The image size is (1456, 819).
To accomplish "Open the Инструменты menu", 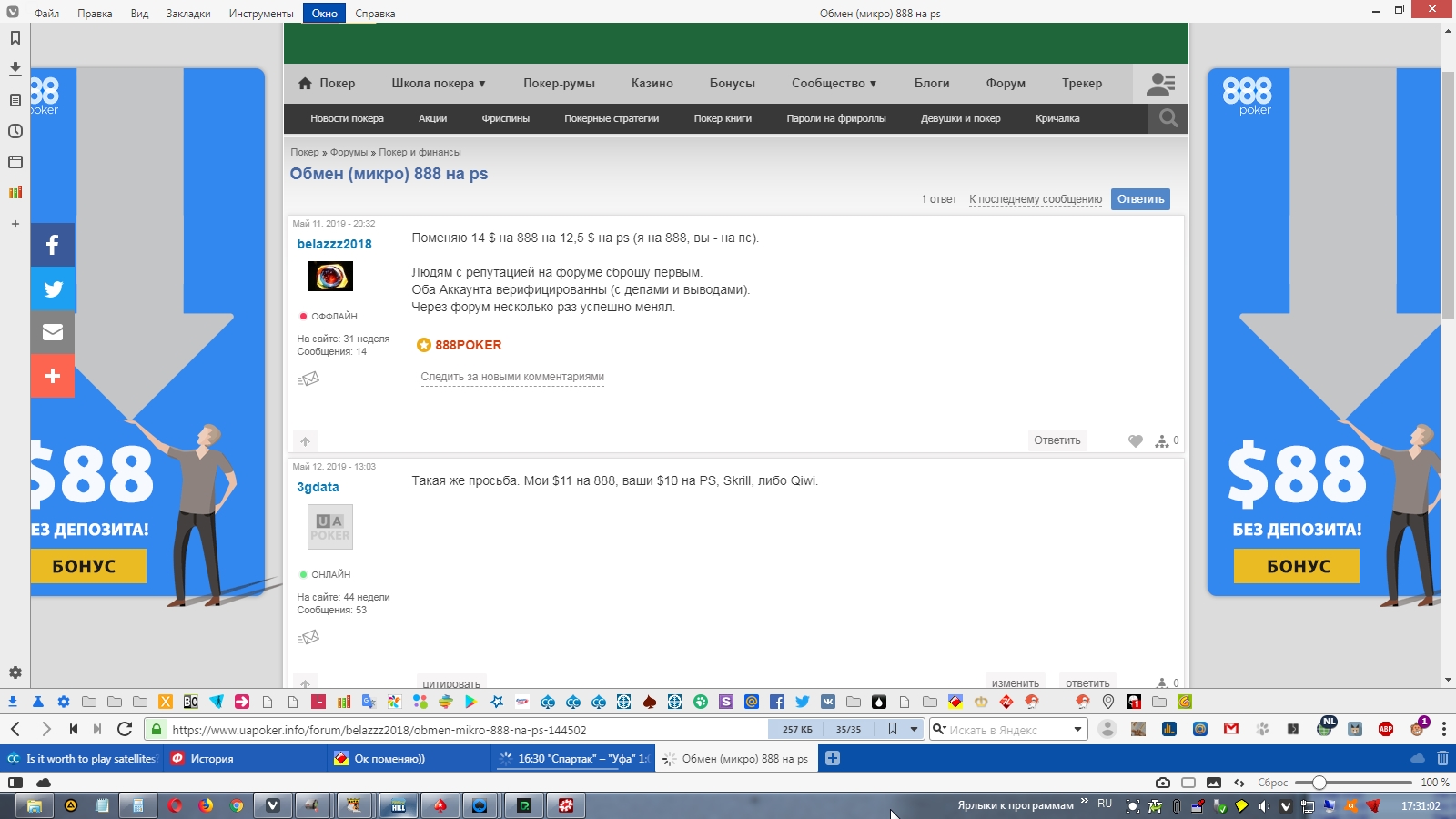I will pyautogui.click(x=261, y=13).
